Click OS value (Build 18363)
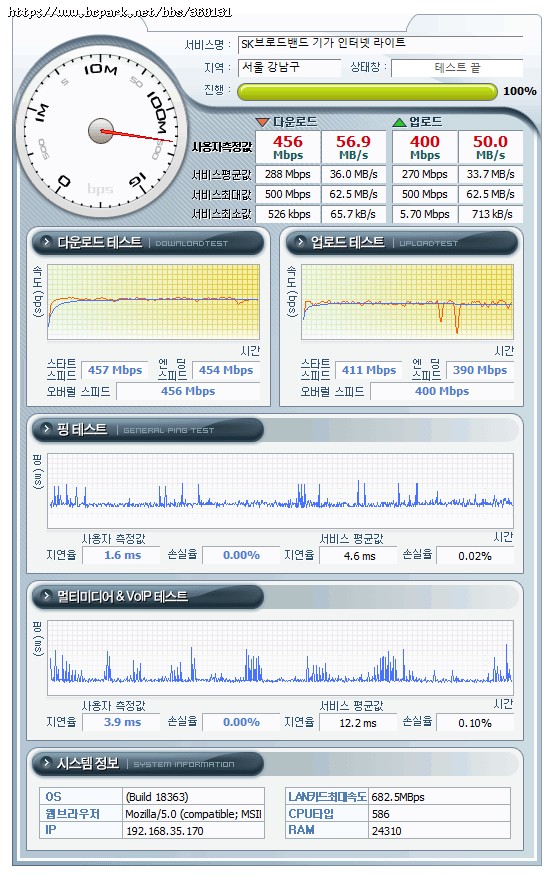Viewport: 549px width, 876px height. 193,797
